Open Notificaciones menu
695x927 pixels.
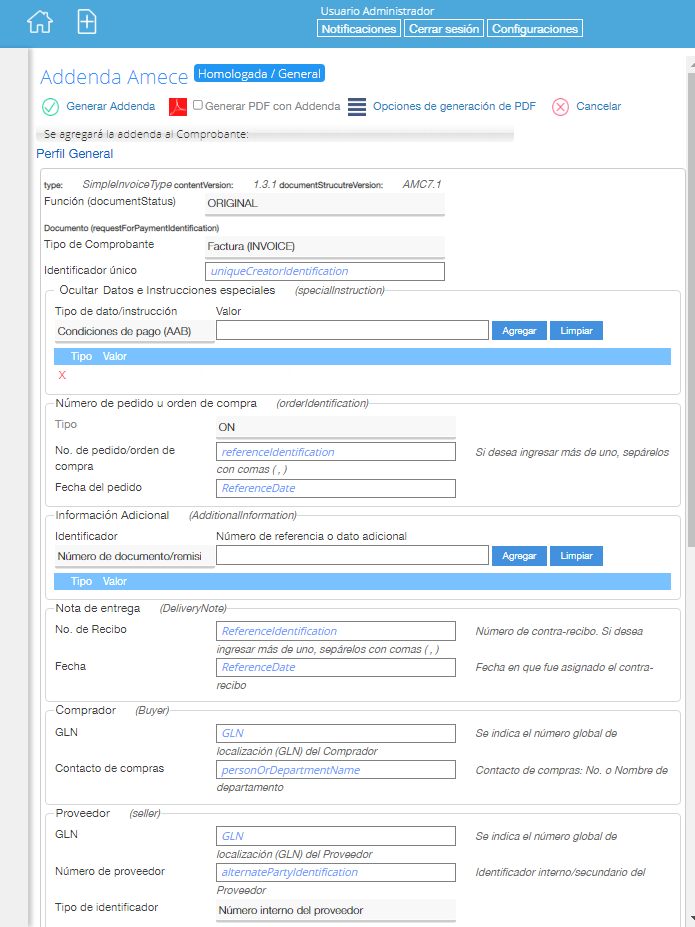358,29
